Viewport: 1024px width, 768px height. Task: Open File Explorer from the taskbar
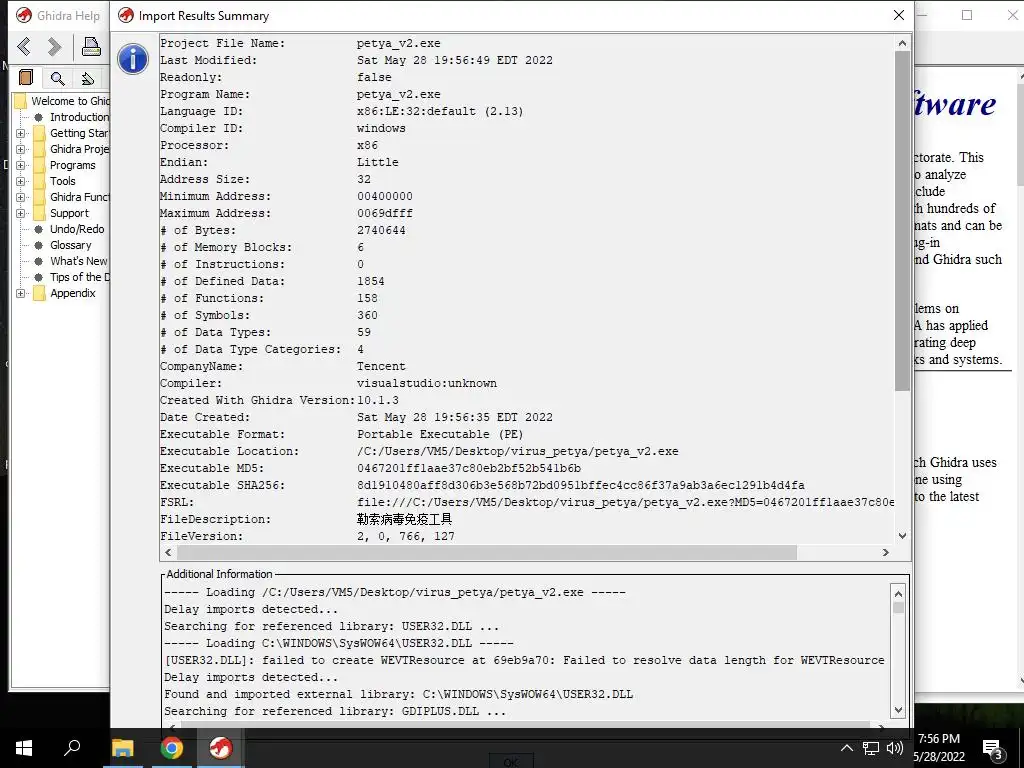pyautogui.click(x=122, y=748)
